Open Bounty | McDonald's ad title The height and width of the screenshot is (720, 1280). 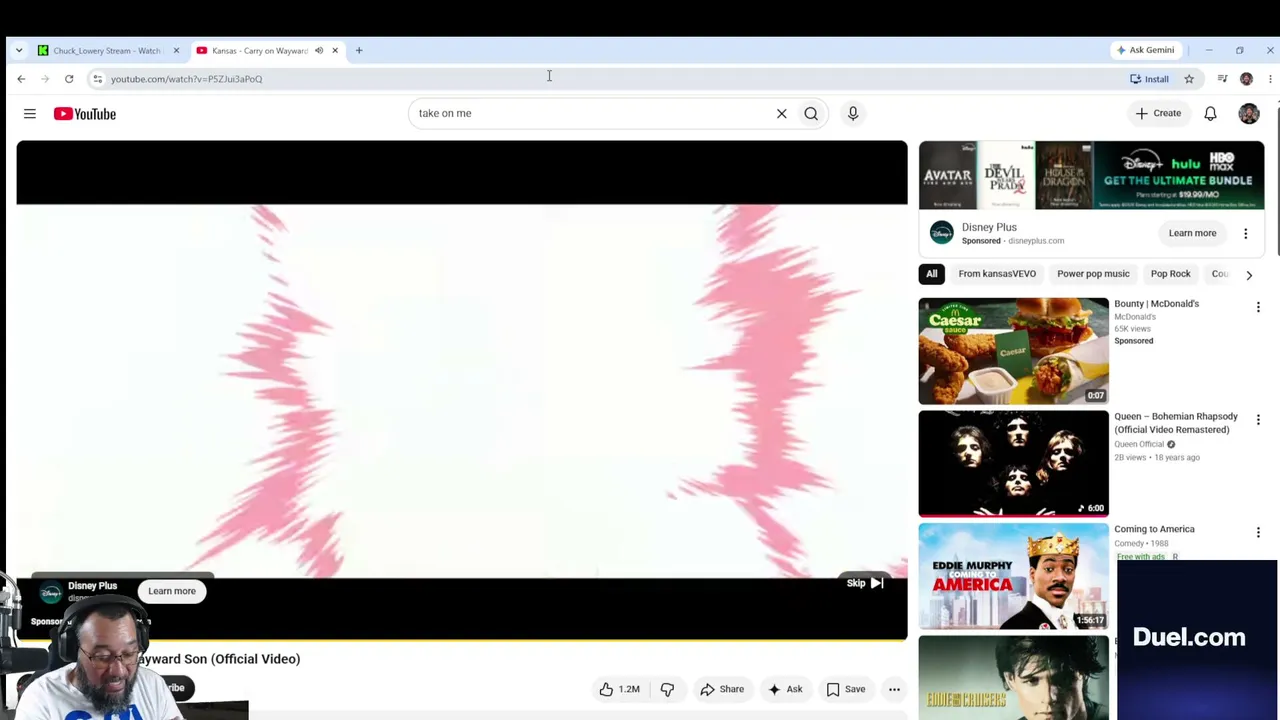(x=1156, y=304)
